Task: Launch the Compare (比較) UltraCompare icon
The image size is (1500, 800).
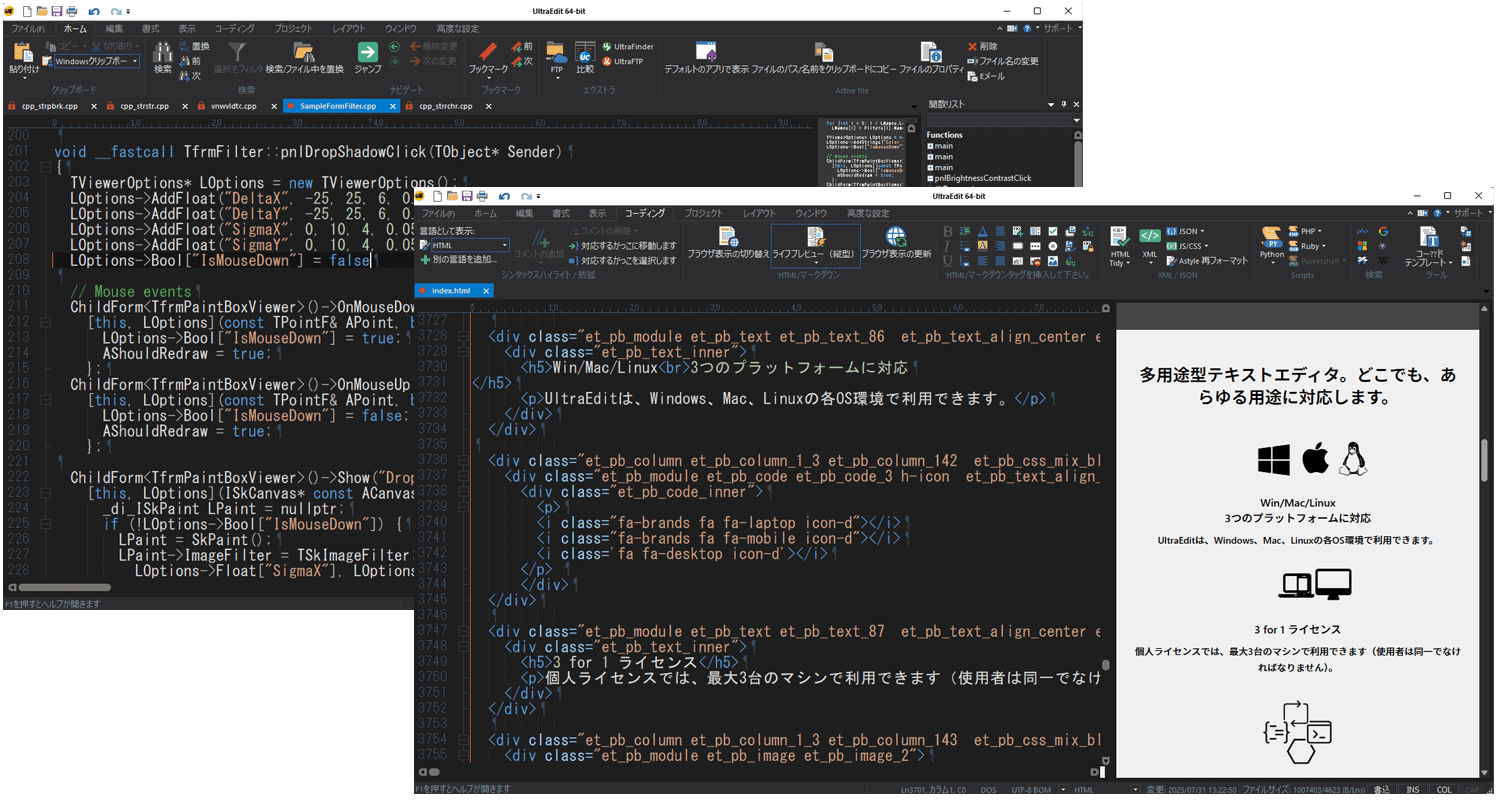Action: [585, 52]
